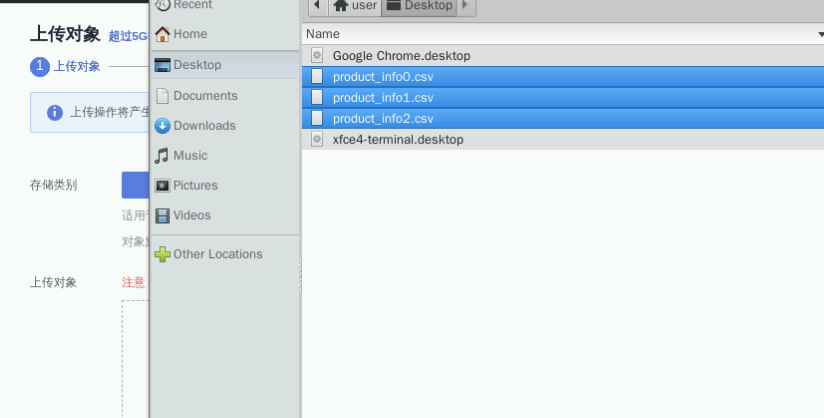Go to Downloads folder in sidebar
This screenshot has height=418, width=824.
tap(204, 126)
